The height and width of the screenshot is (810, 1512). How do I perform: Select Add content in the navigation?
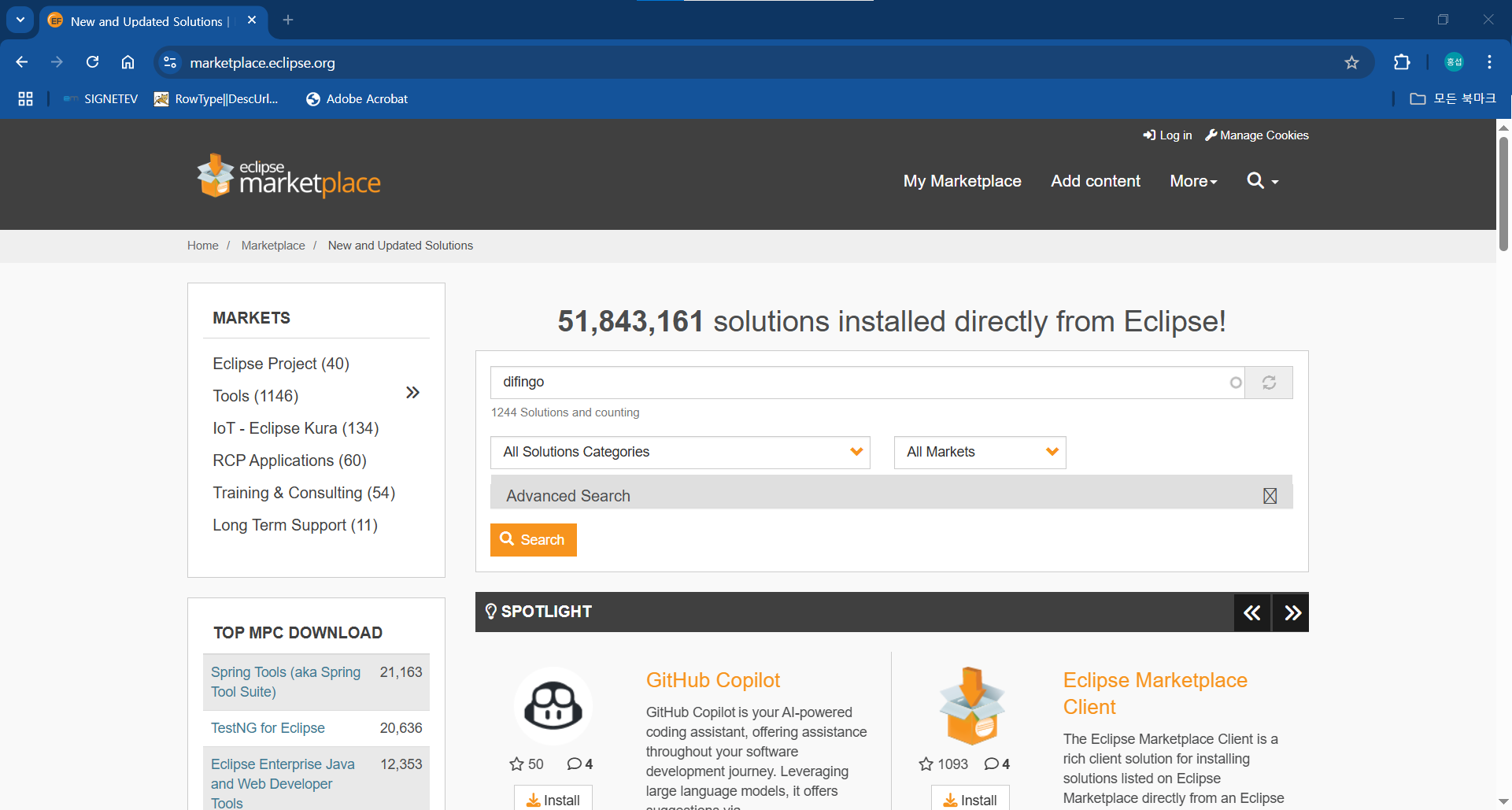point(1095,181)
